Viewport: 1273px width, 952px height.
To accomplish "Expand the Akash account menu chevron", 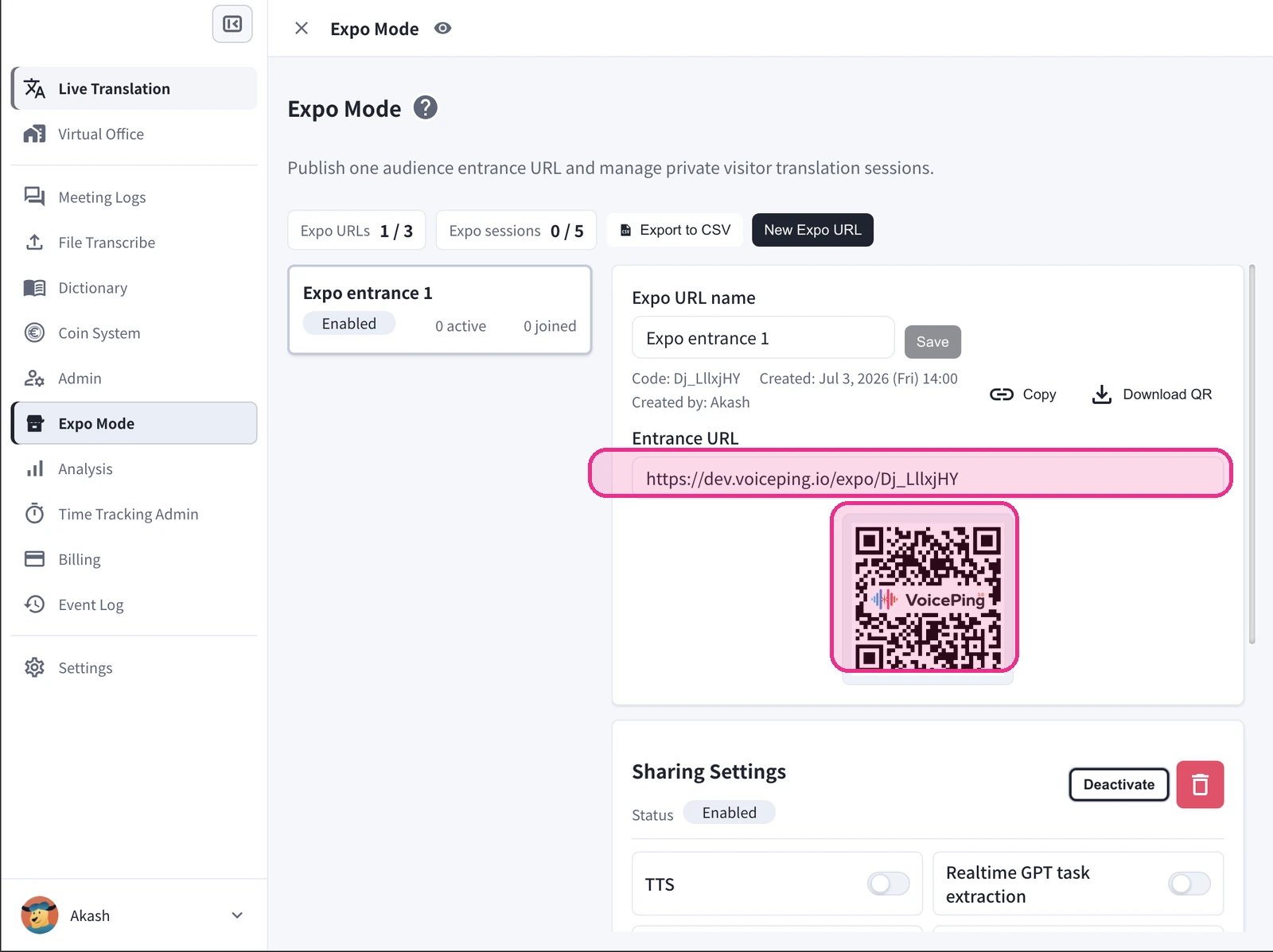I will click(x=237, y=915).
